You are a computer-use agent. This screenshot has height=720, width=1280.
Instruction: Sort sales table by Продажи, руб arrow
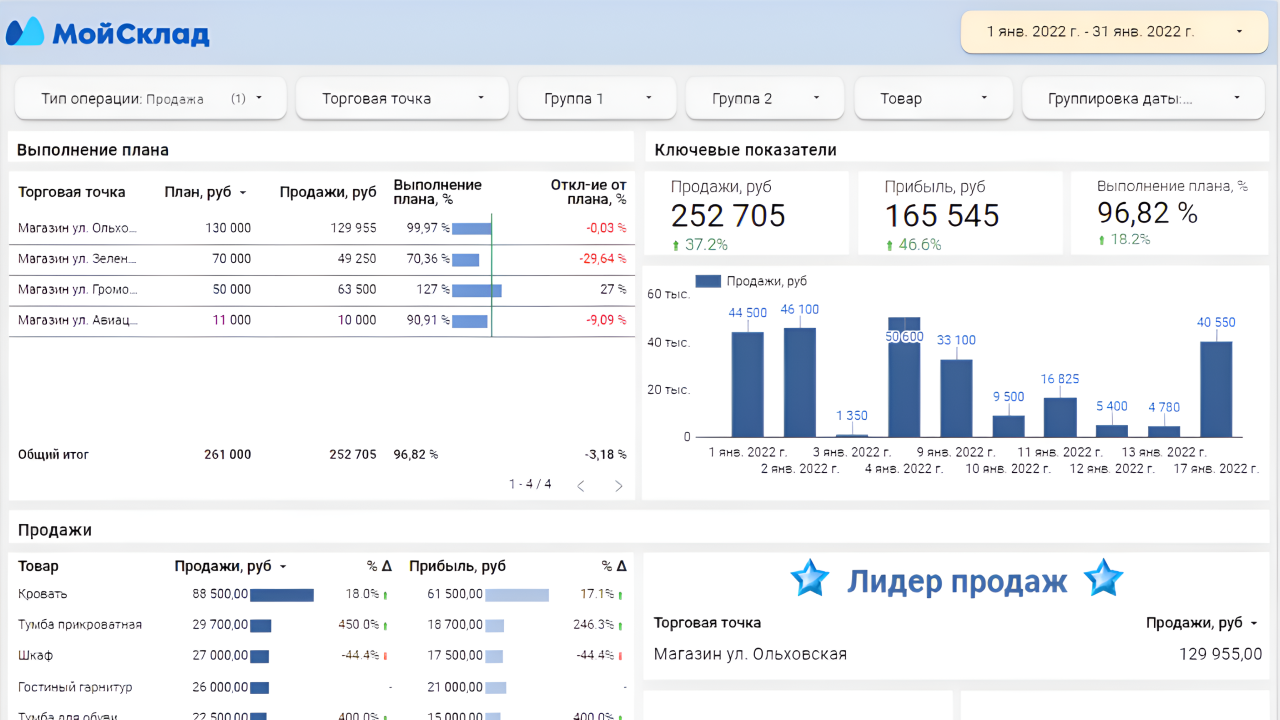point(283,567)
